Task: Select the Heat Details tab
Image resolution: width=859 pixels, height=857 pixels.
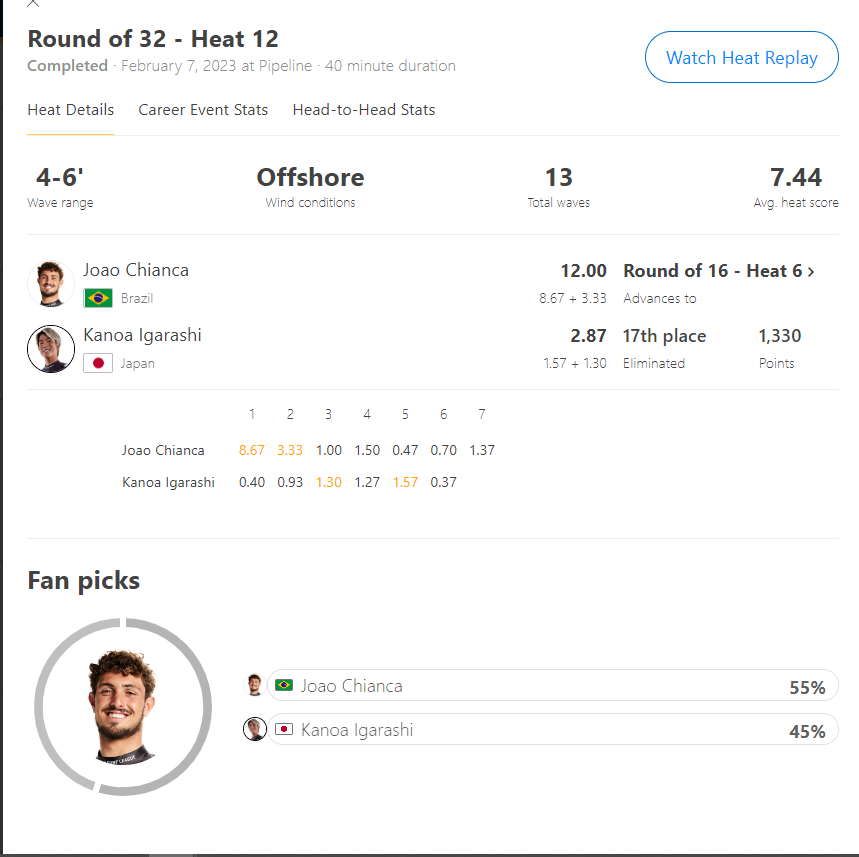Action: [71, 110]
